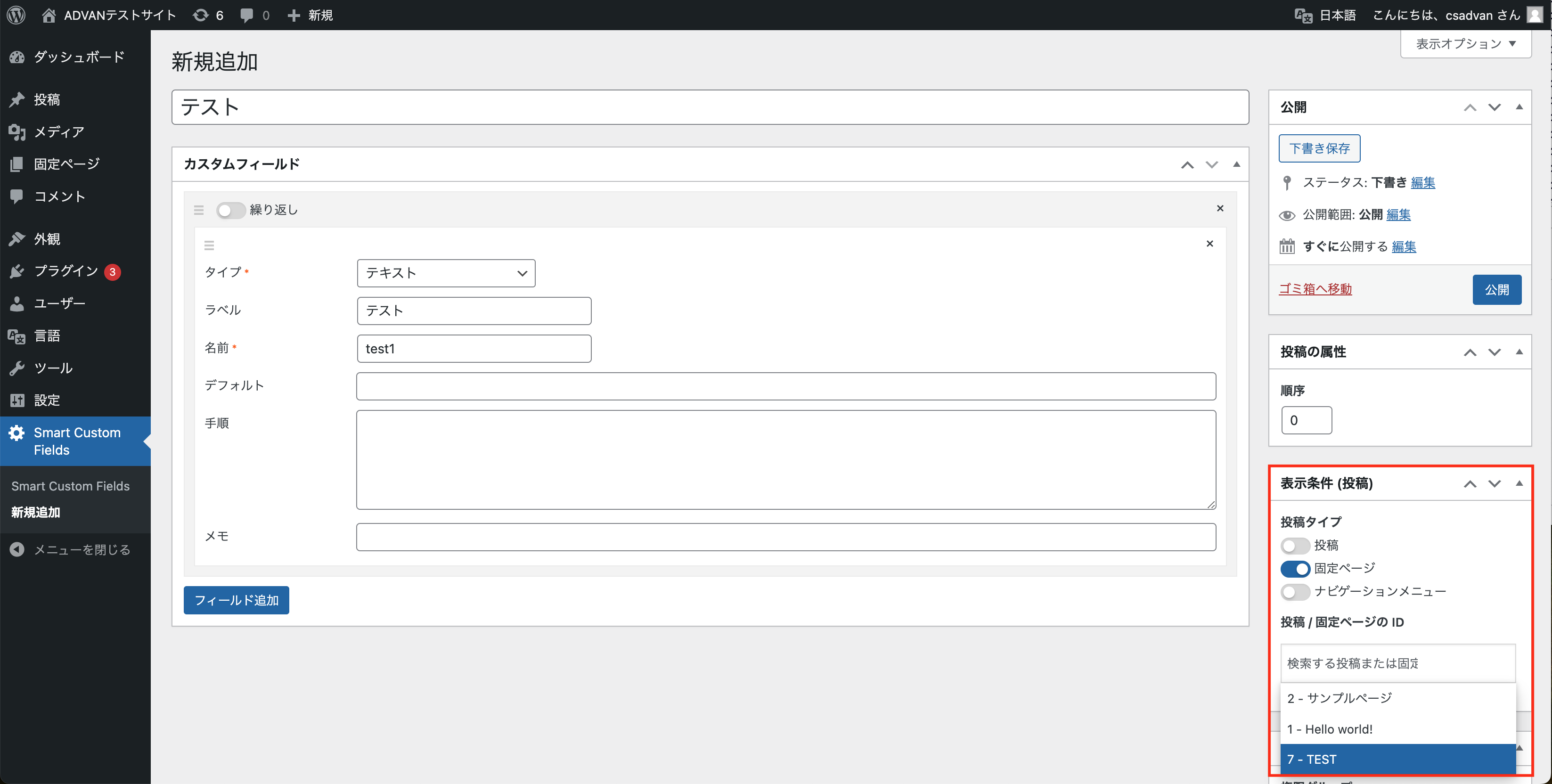
Task: Click the user avatar icon at top right
Action: (1535, 15)
